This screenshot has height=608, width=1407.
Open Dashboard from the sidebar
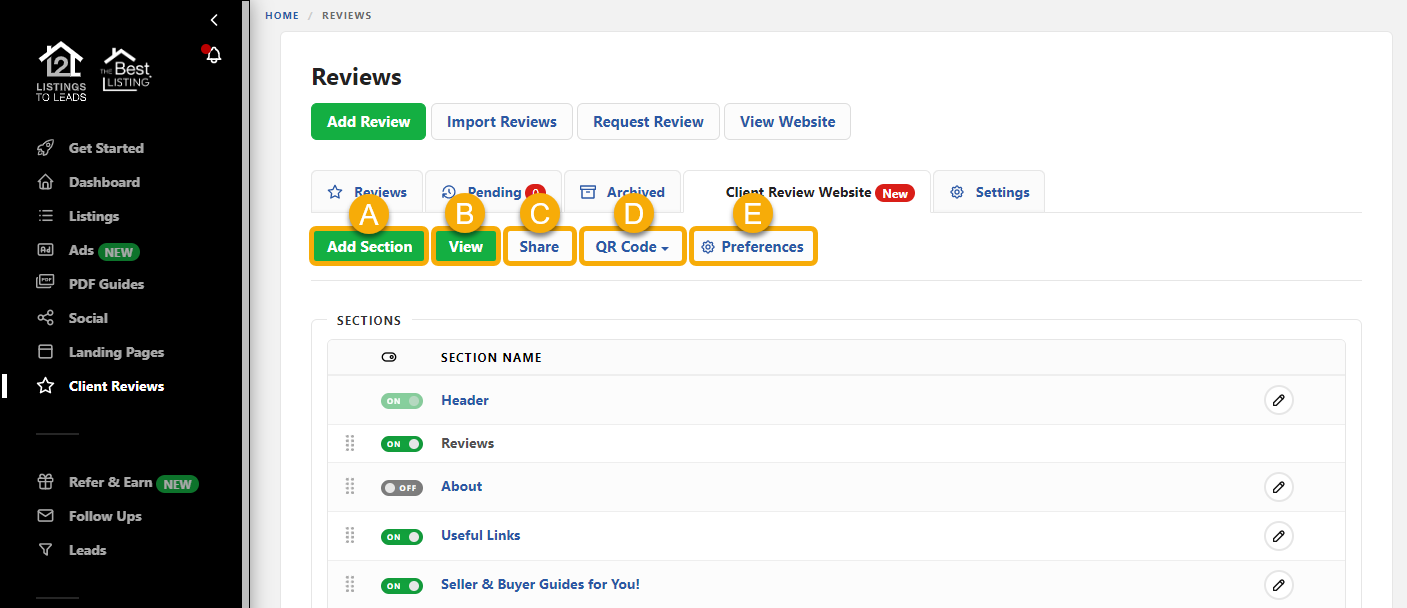pyautogui.click(x=103, y=181)
